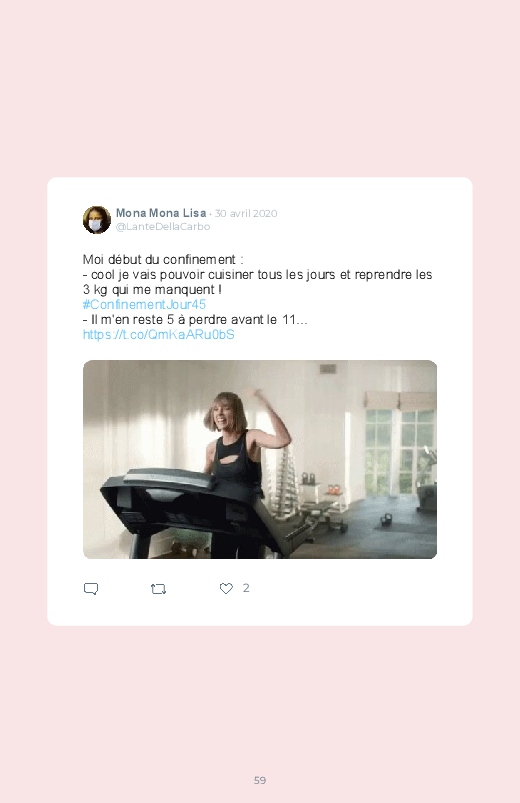Click the page number 59
520x803 pixels.
[260, 780]
